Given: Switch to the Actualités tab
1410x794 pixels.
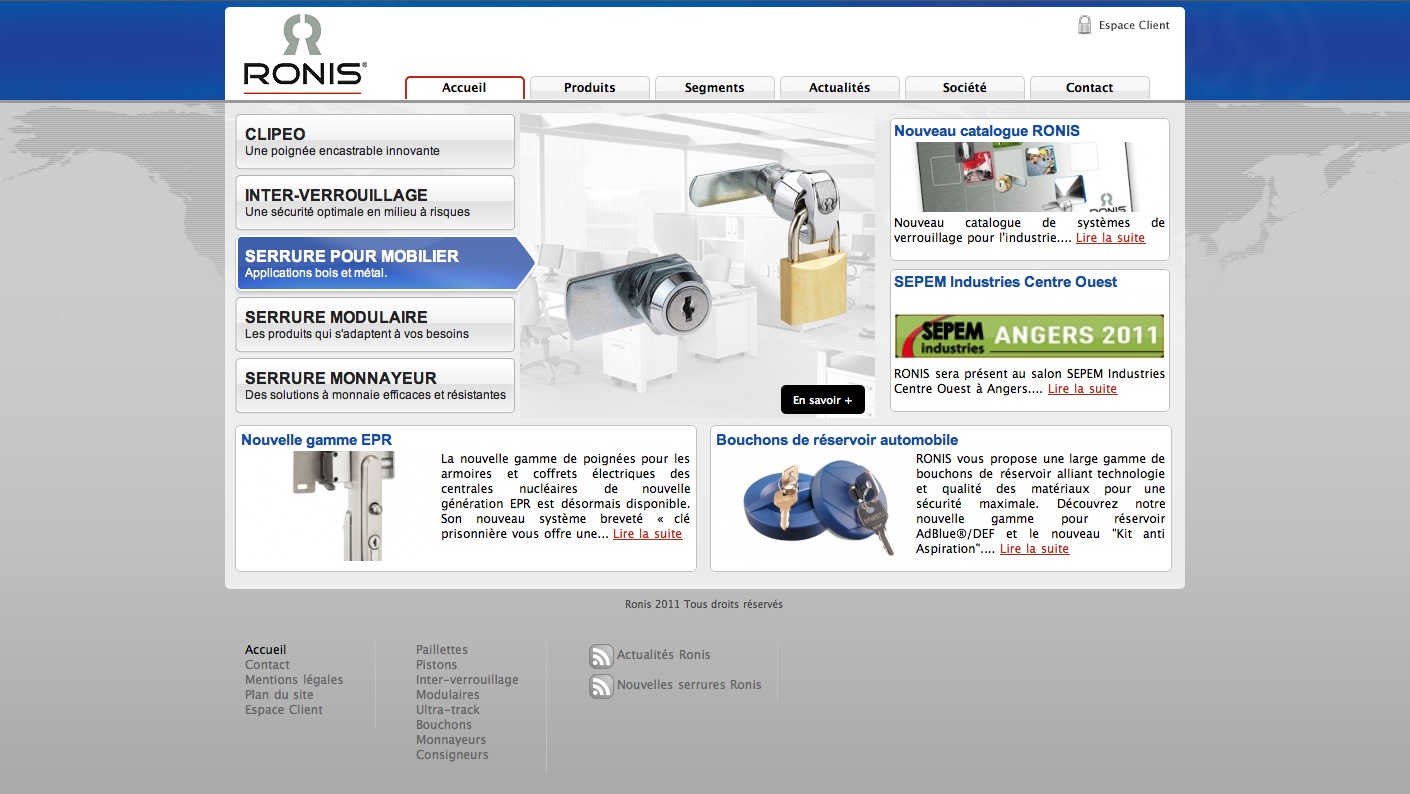Looking at the screenshot, I should click(840, 88).
